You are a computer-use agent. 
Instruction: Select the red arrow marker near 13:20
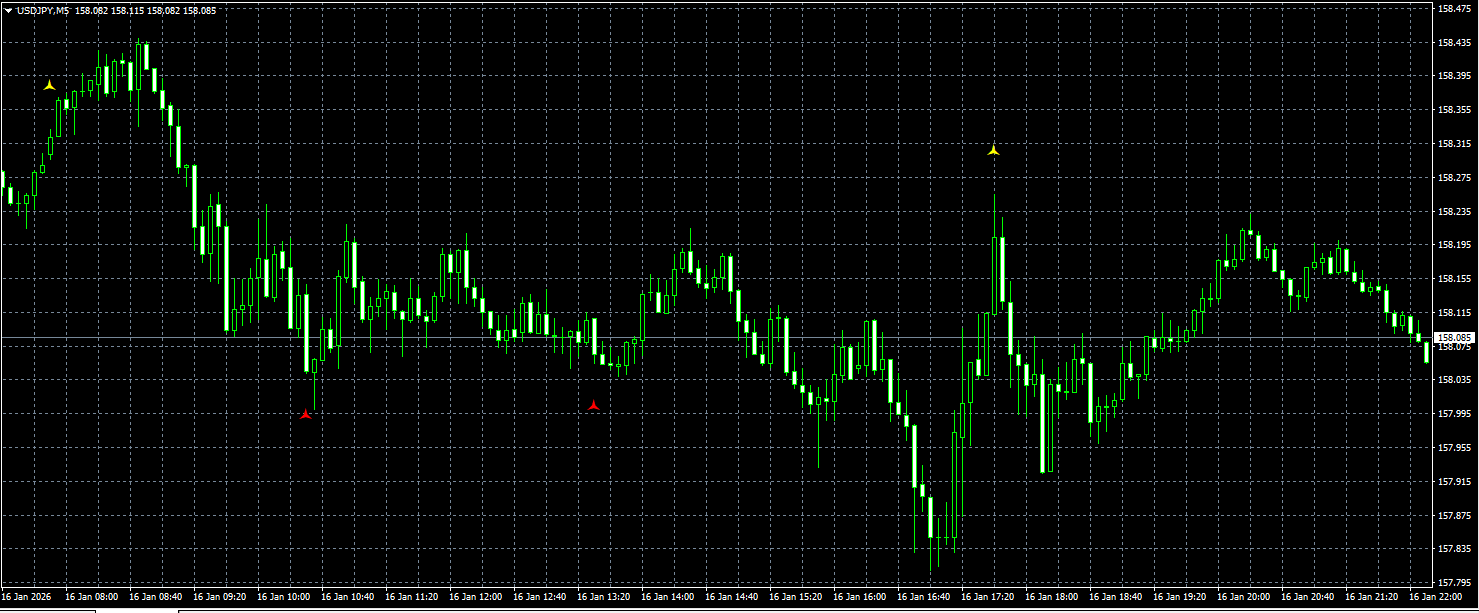pyautogui.click(x=594, y=405)
